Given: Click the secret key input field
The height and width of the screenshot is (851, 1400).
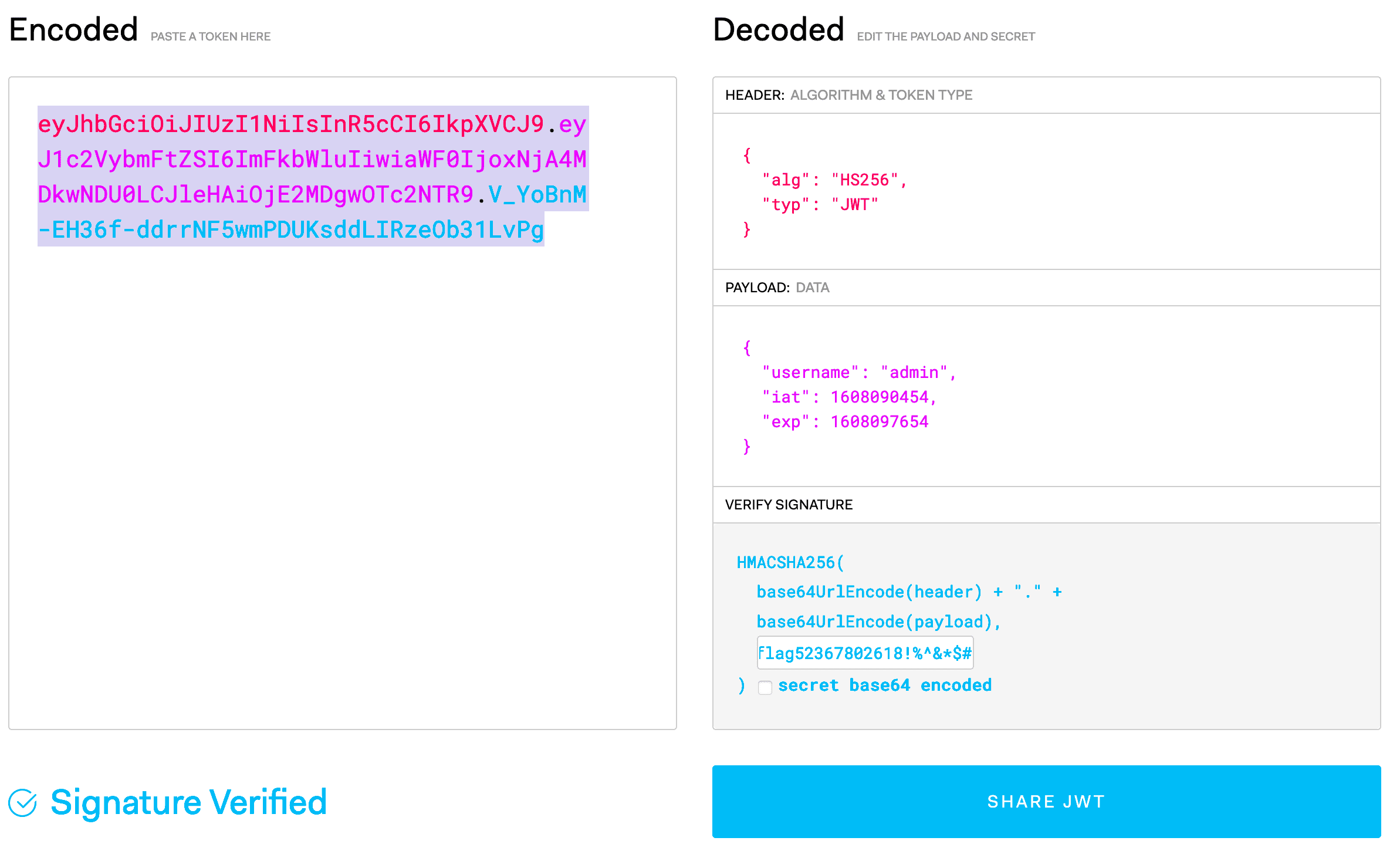Looking at the screenshot, I should (x=864, y=653).
